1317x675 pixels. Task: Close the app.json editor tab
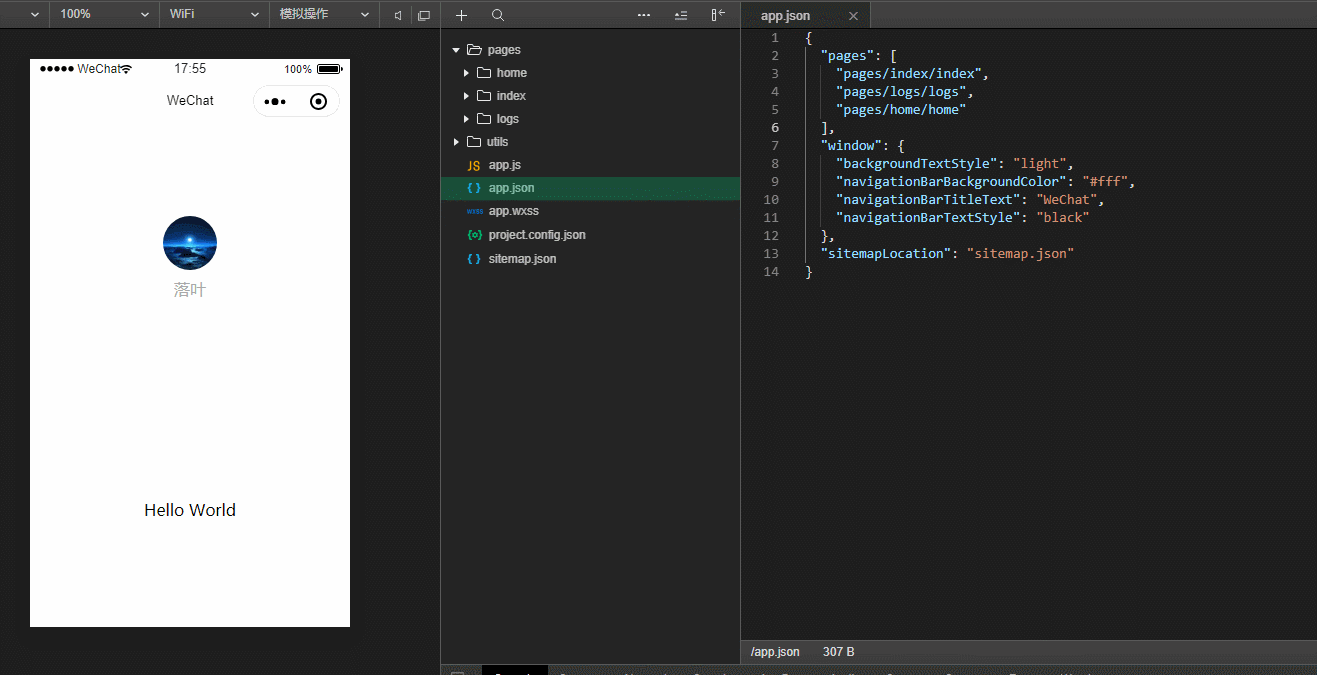(x=853, y=16)
